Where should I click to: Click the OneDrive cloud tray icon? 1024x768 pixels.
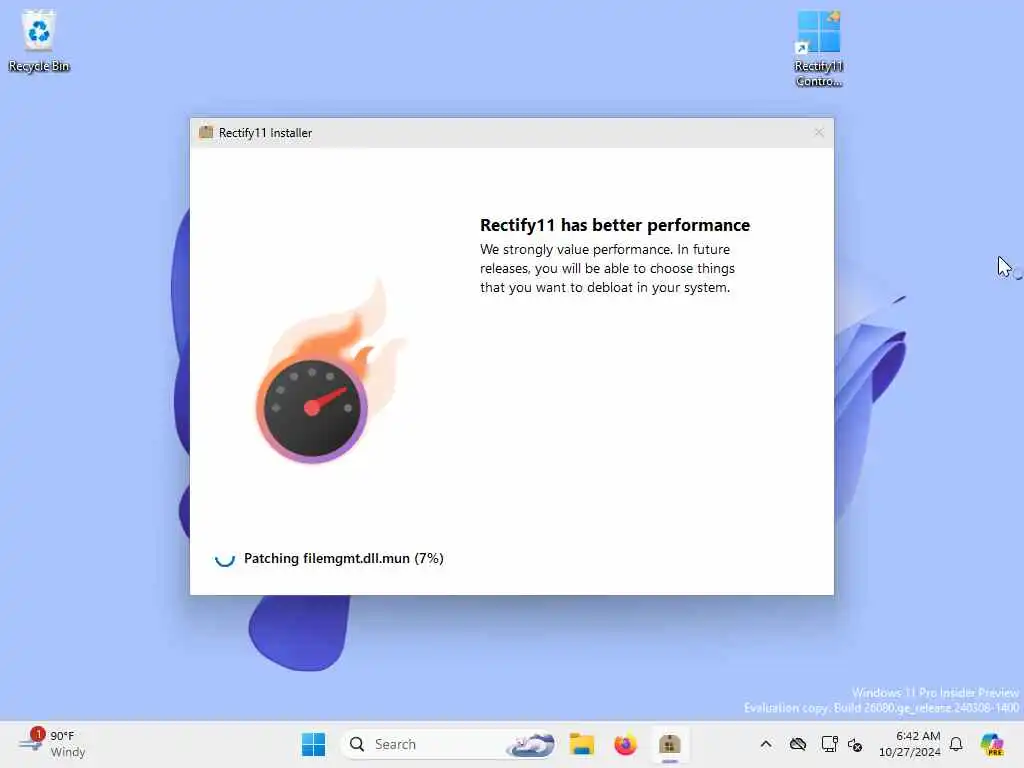point(797,744)
